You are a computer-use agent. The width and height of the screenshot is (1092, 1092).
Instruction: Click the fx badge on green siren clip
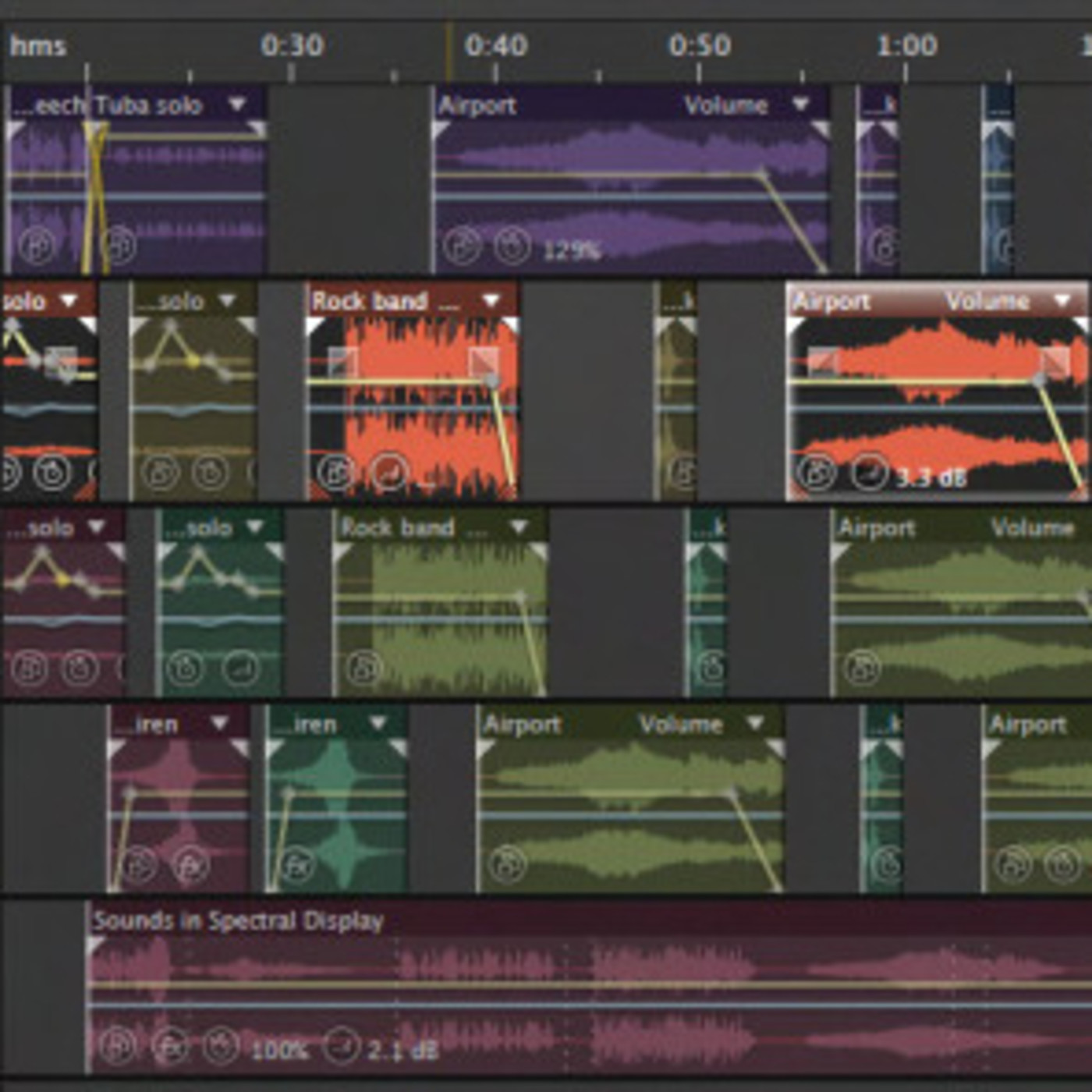297,864
